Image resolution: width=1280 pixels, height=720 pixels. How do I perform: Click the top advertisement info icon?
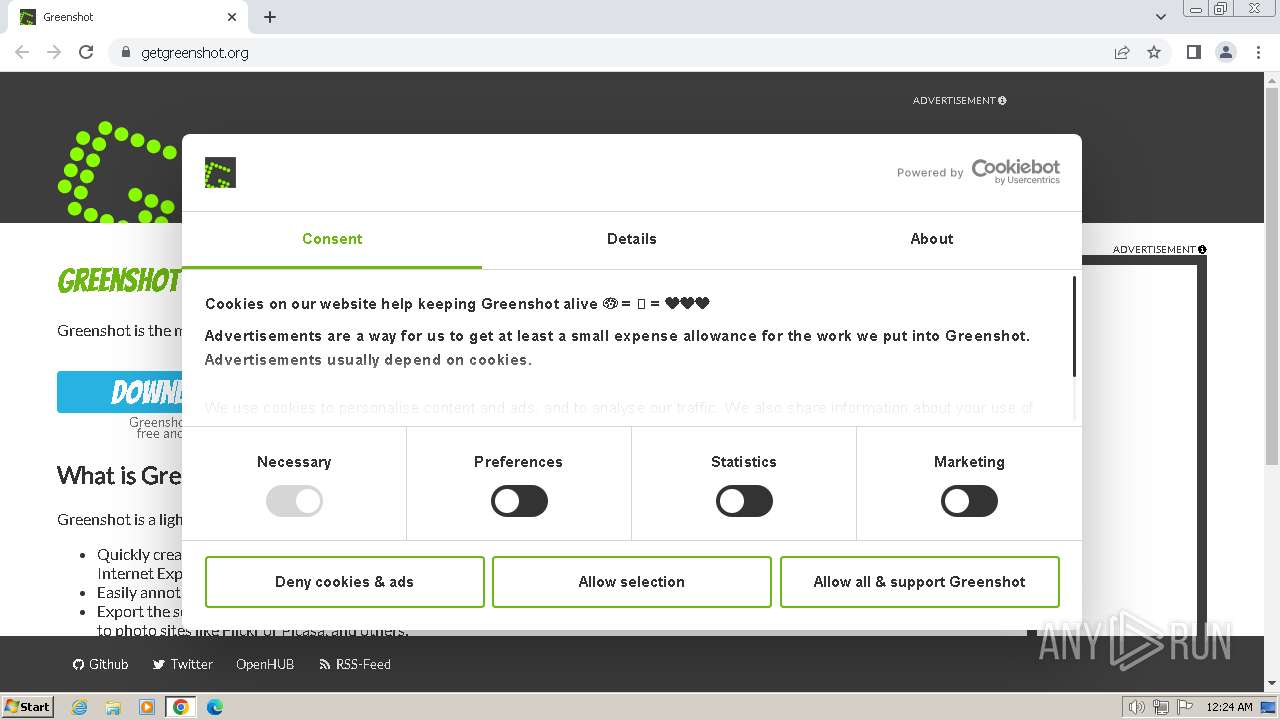1002,100
